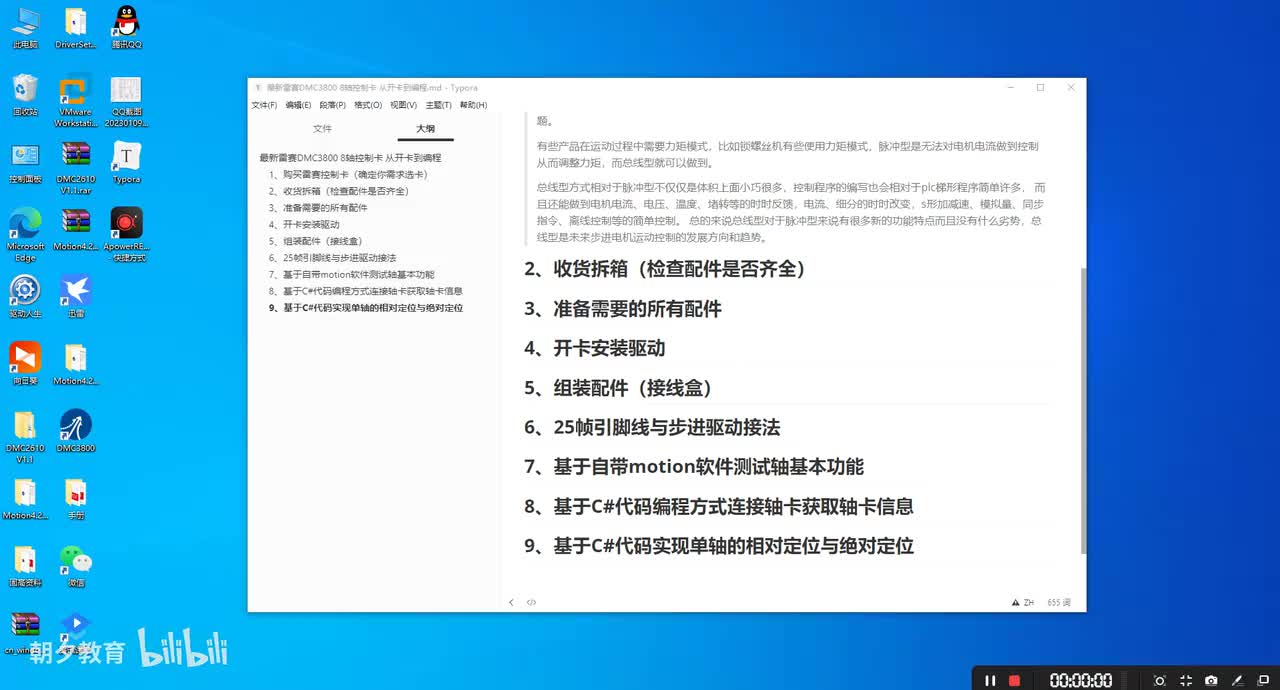The height and width of the screenshot is (690, 1280).
Task: Toggle source code mode in Typora
Action: (x=531, y=602)
